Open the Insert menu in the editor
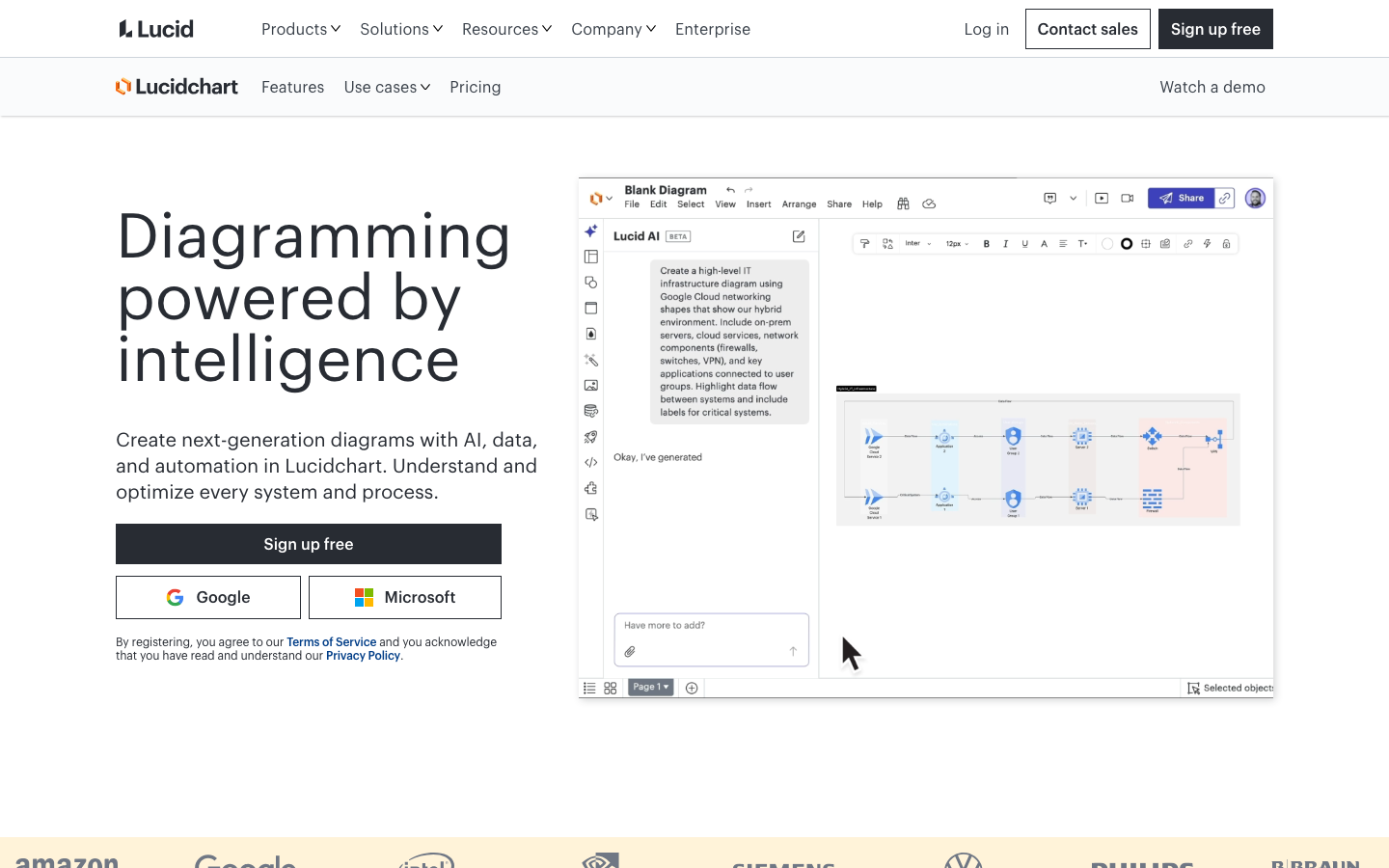The image size is (1389, 868). (x=759, y=204)
